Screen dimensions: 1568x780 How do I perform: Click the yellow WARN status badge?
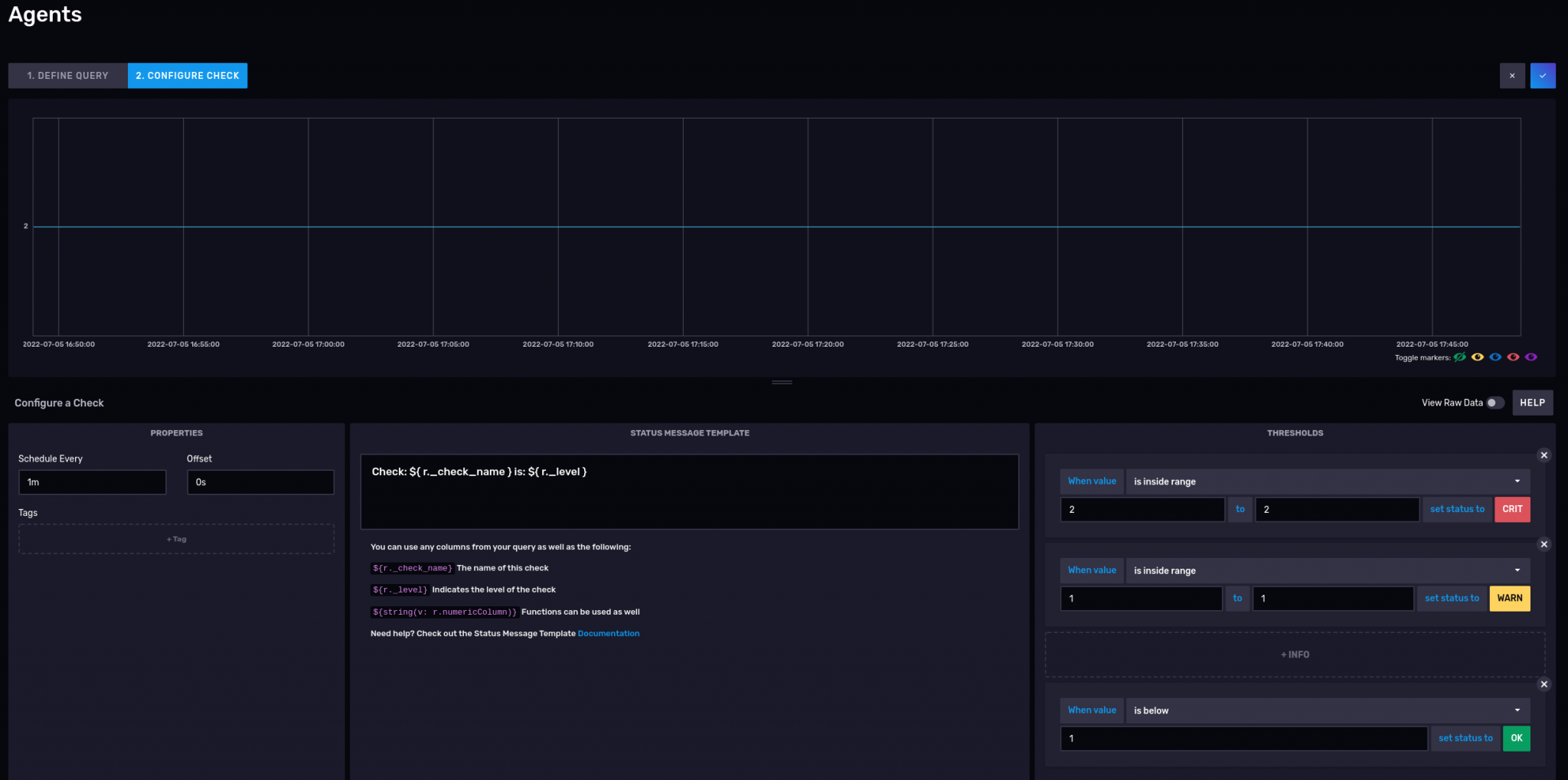1510,599
